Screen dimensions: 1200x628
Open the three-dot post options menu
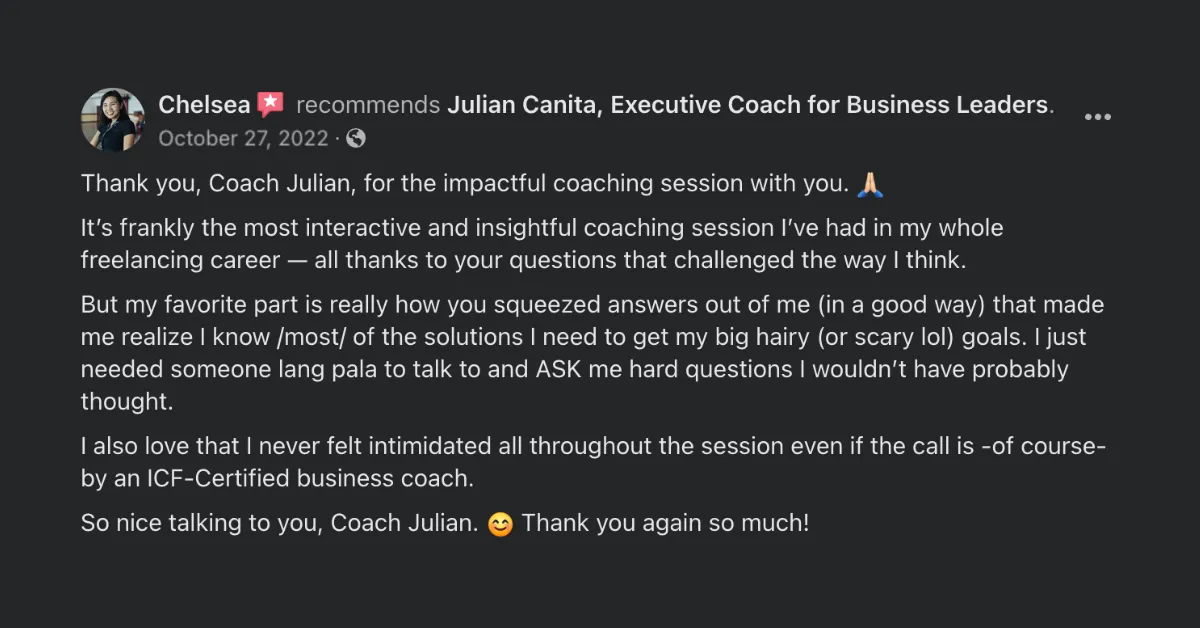(1098, 117)
